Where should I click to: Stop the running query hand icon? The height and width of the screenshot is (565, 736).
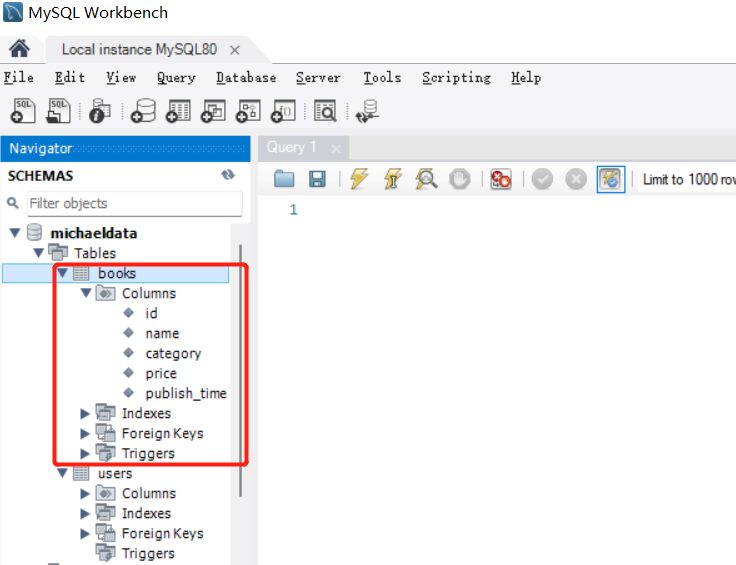point(460,179)
